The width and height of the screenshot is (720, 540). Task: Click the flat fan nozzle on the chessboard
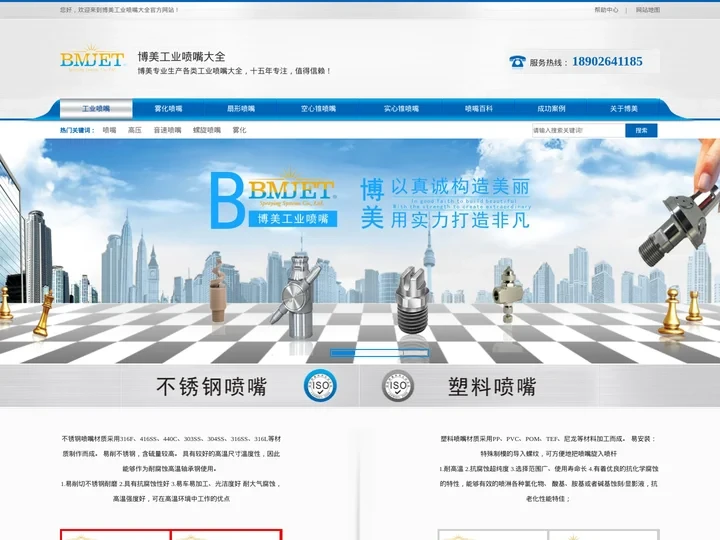(x=411, y=301)
